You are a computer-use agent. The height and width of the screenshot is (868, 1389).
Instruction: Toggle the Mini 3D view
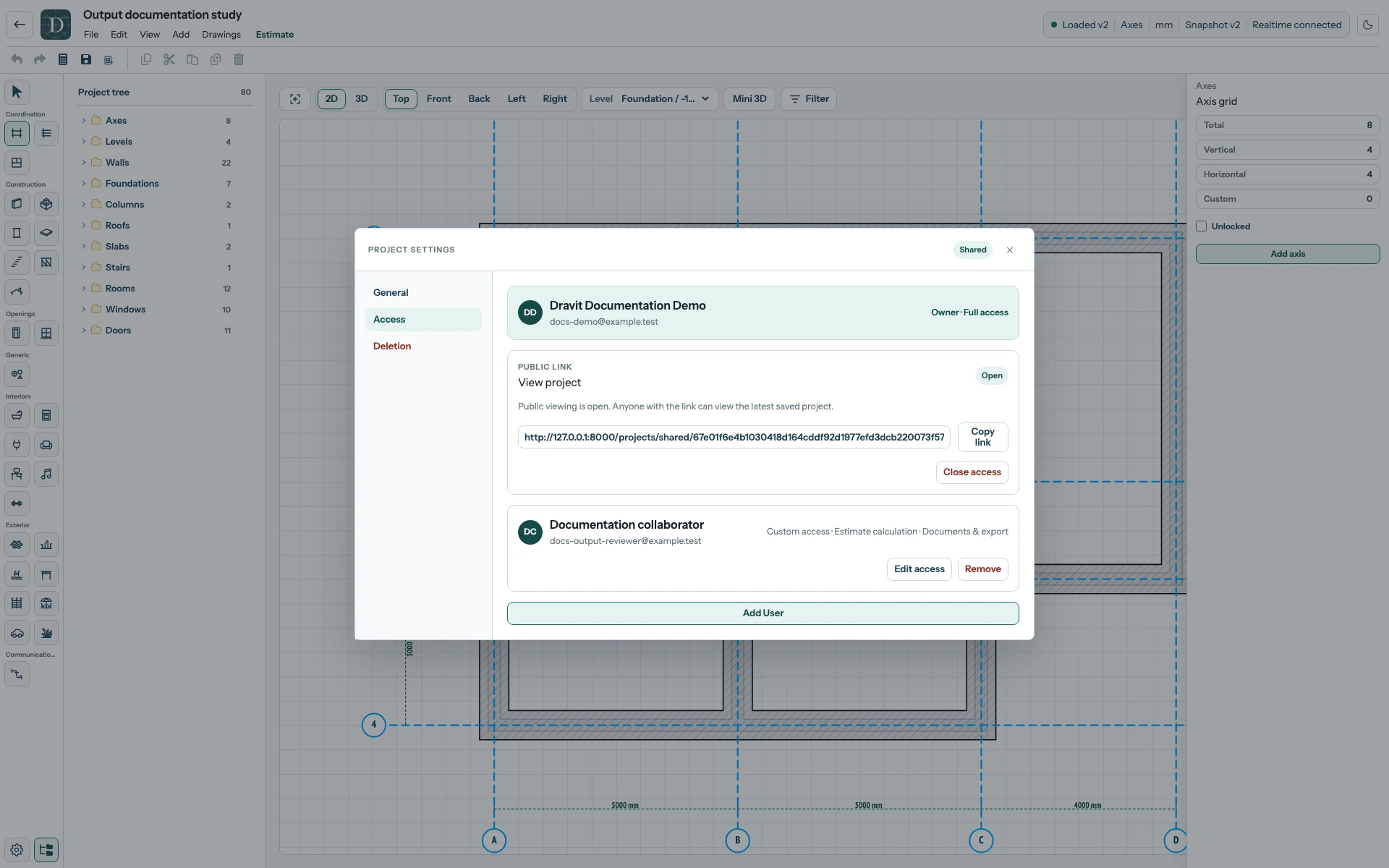tap(749, 99)
